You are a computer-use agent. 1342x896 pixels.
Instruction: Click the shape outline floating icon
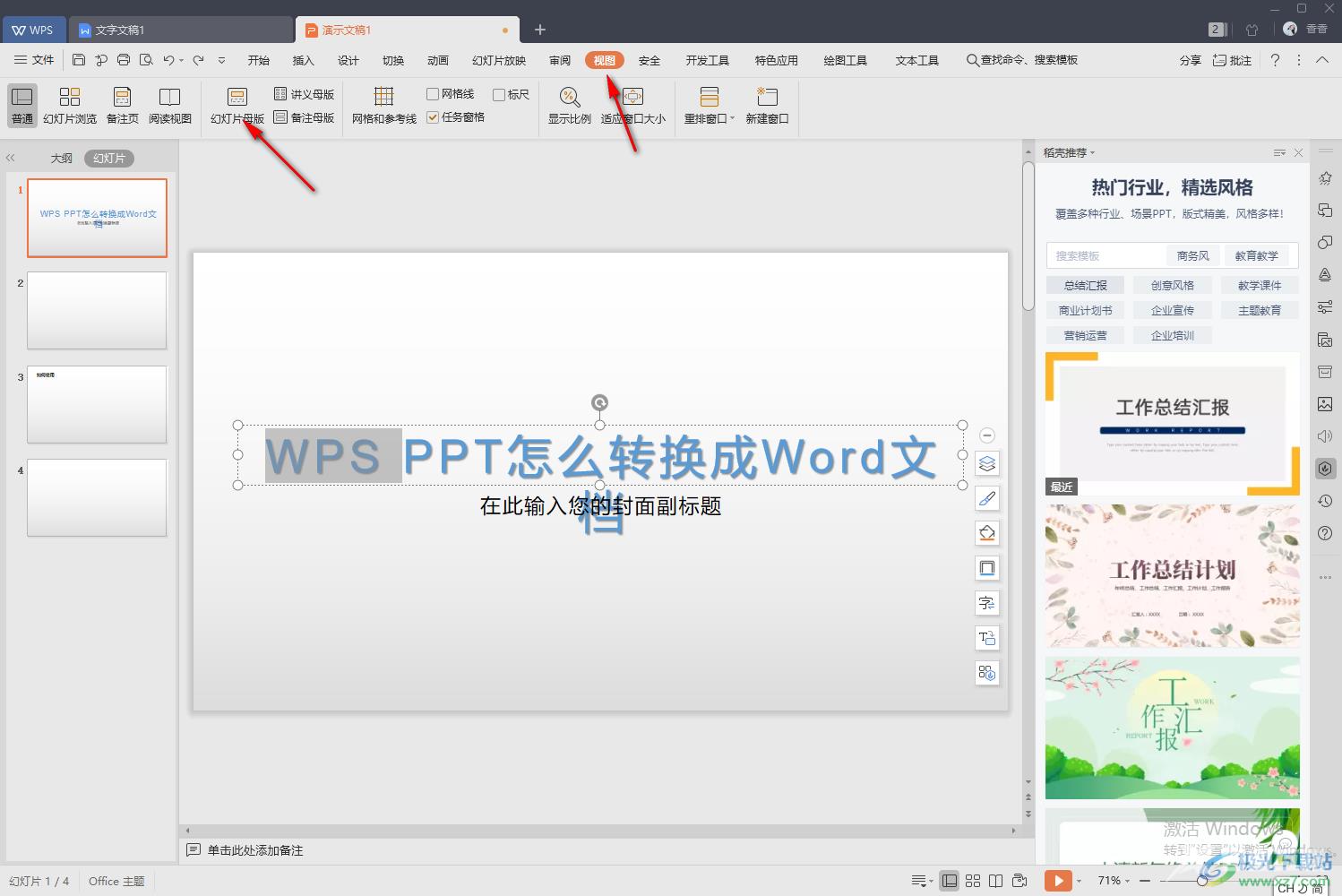[x=987, y=568]
